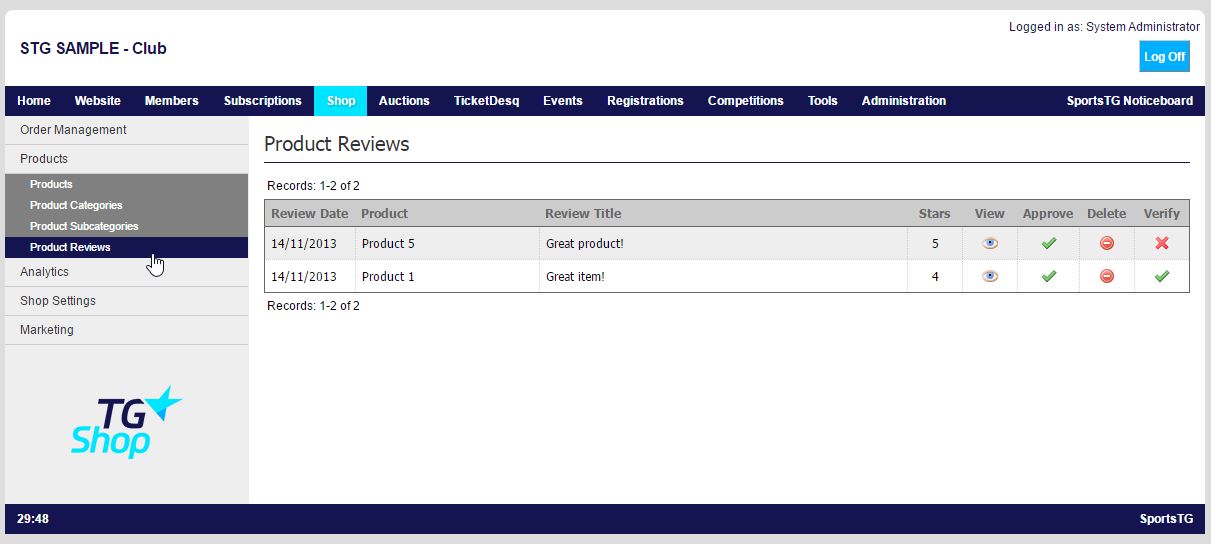
Task: Click the Log Off button
Action: pos(1165,57)
